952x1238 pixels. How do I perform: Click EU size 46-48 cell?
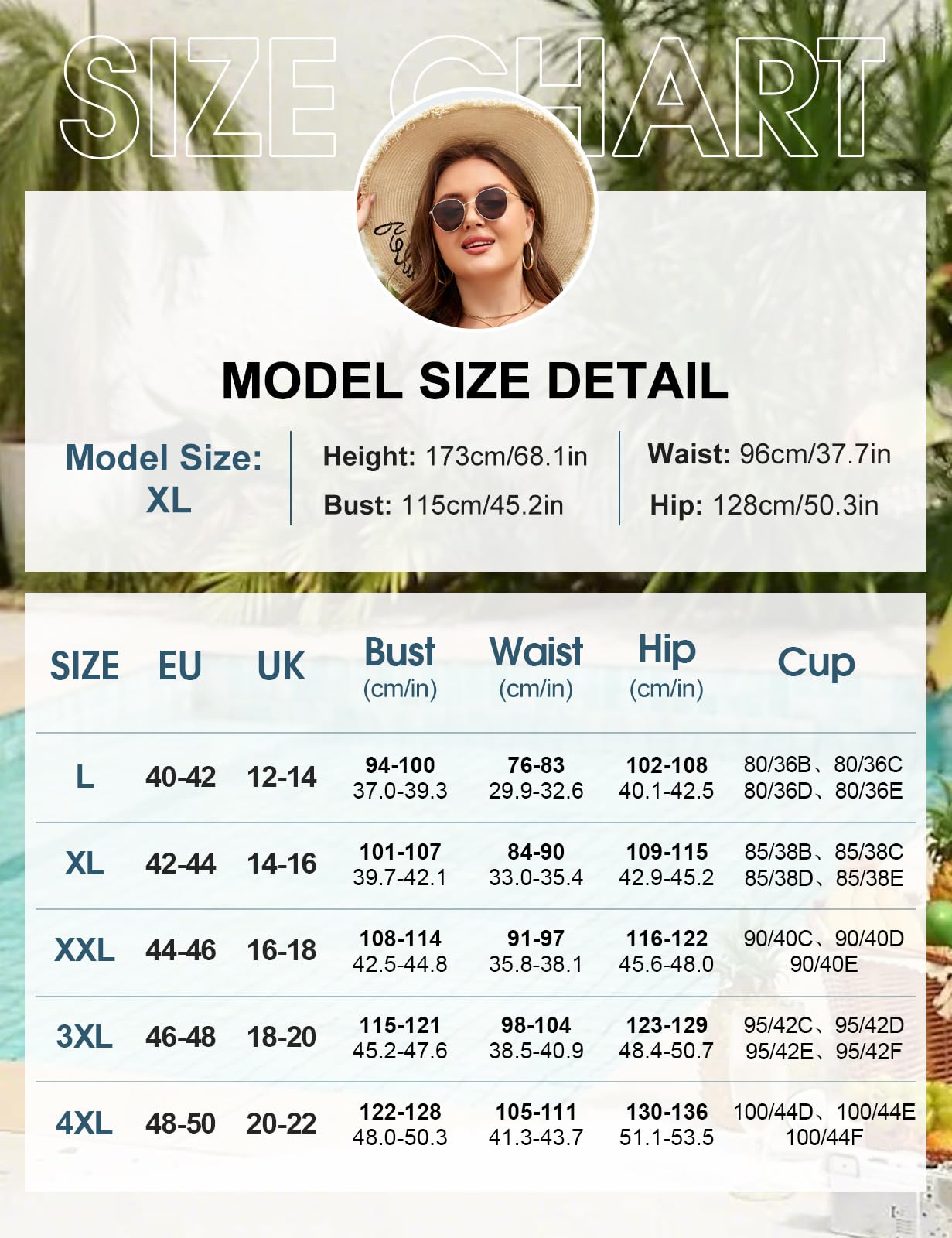[181, 1037]
